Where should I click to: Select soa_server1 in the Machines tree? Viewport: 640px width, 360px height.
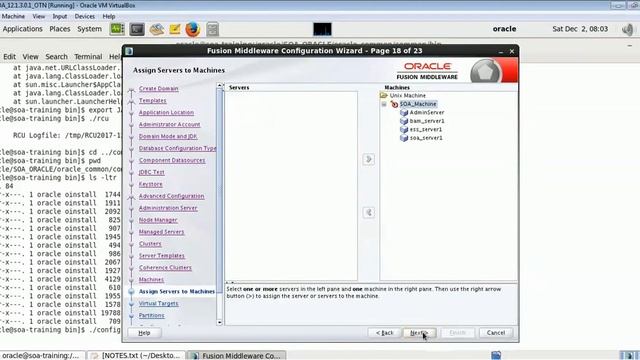426,138
